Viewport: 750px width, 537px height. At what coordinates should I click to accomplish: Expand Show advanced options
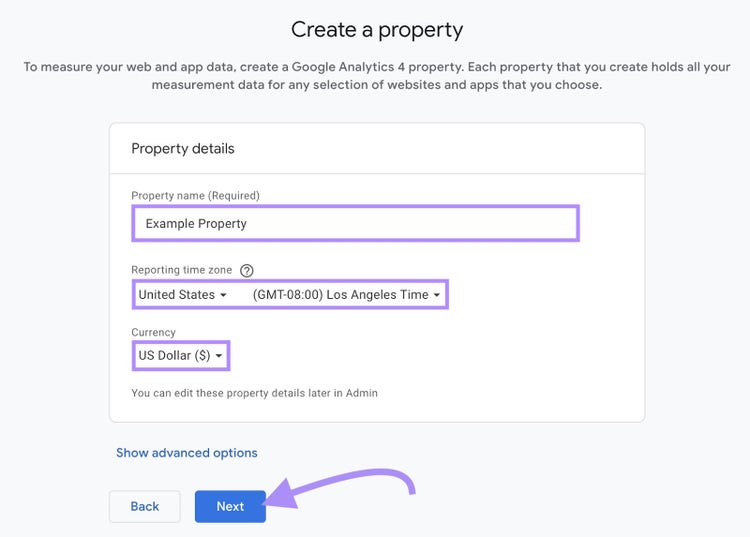pyautogui.click(x=187, y=453)
